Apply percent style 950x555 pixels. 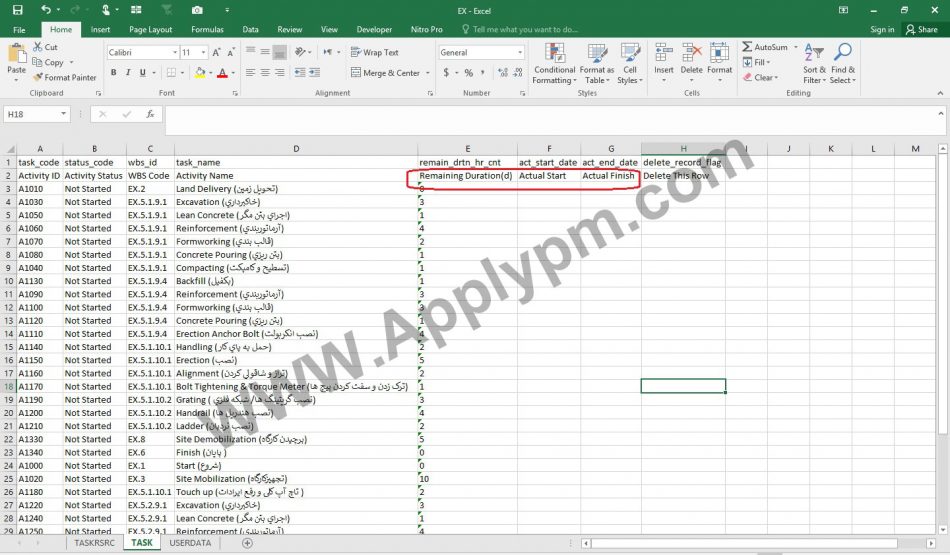coord(468,73)
